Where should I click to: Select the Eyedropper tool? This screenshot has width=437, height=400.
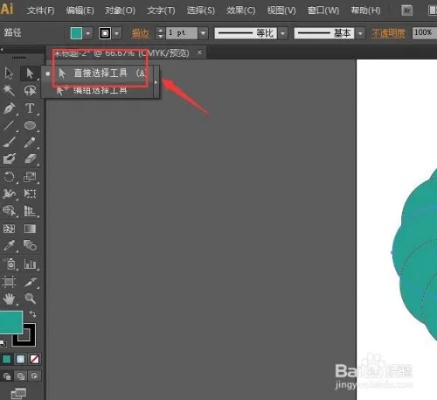(9, 246)
